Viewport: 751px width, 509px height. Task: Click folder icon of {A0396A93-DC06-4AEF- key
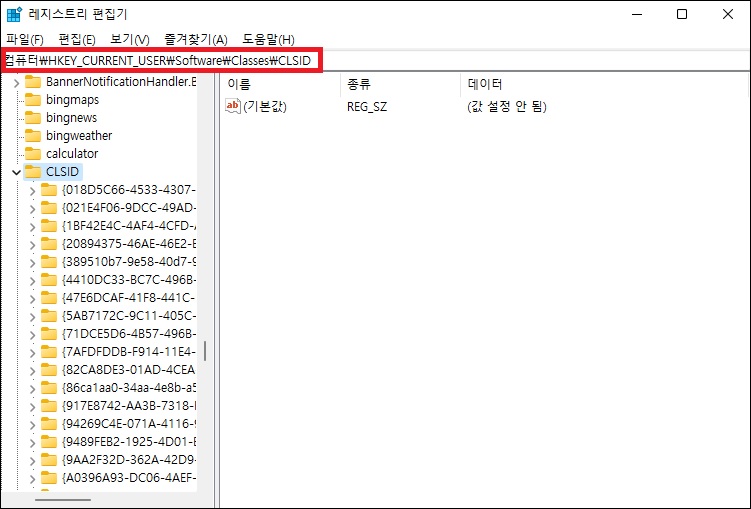[48, 477]
